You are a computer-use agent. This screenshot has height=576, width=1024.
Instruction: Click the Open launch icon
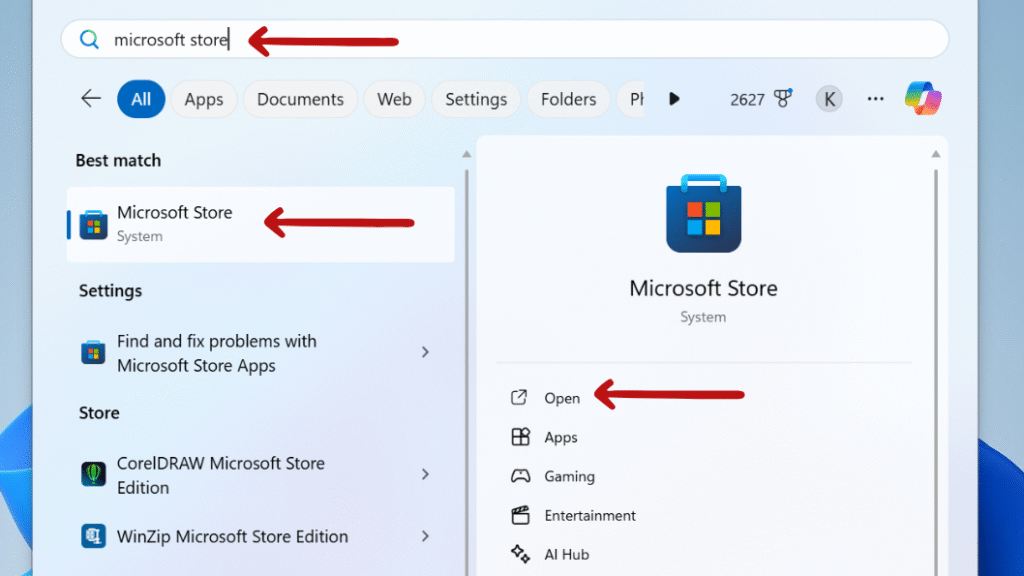click(519, 397)
